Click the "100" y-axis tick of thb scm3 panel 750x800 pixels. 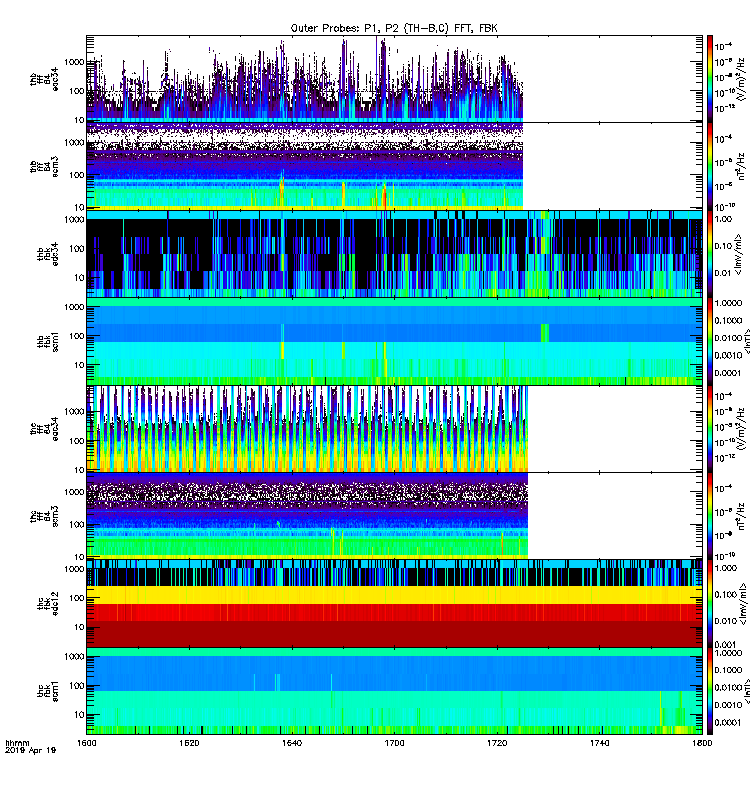tap(77, 175)
